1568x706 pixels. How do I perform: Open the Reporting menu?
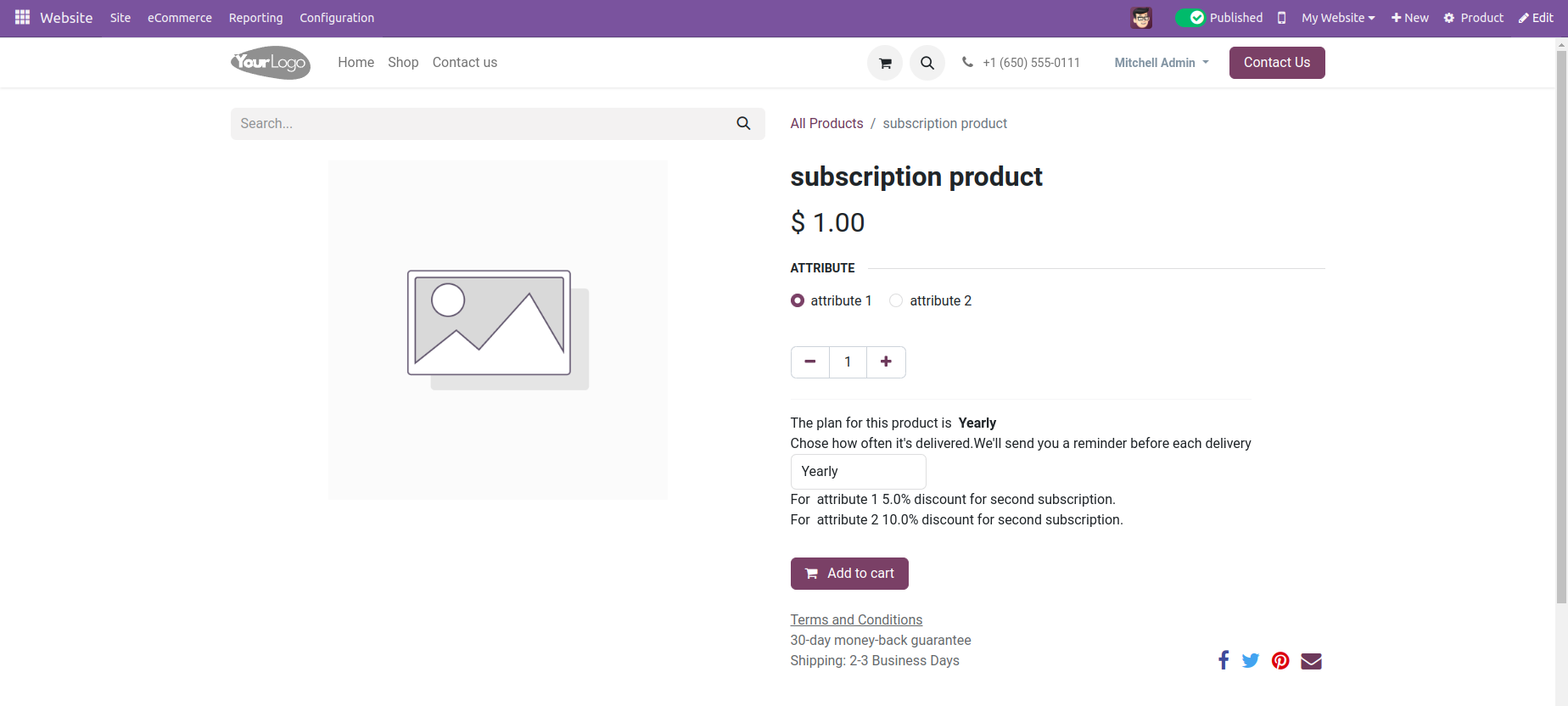255,18
